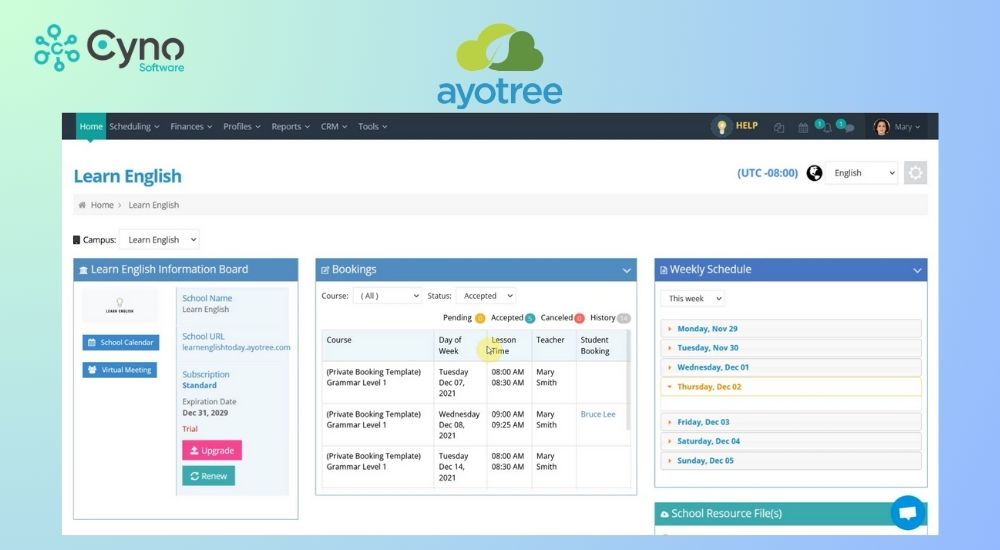The image size is (1000, 550).
Task: Open the copy pages icon in navbar
Action: point(779,128)
